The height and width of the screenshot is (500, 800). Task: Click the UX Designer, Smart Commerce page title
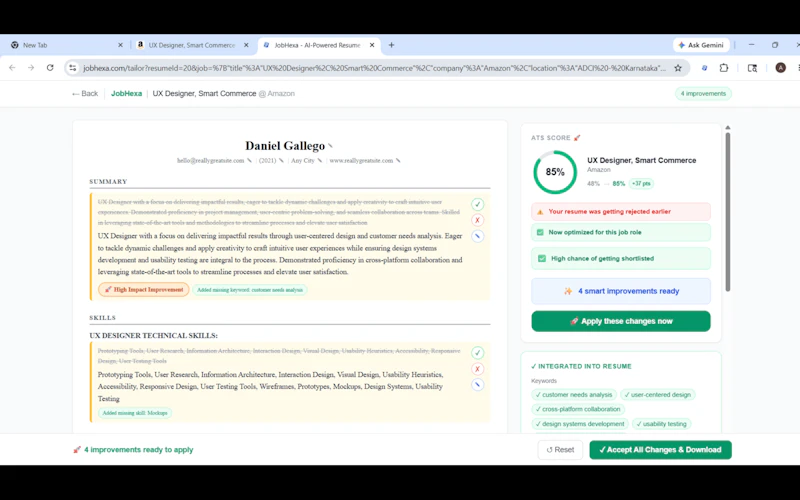(204, 93)
